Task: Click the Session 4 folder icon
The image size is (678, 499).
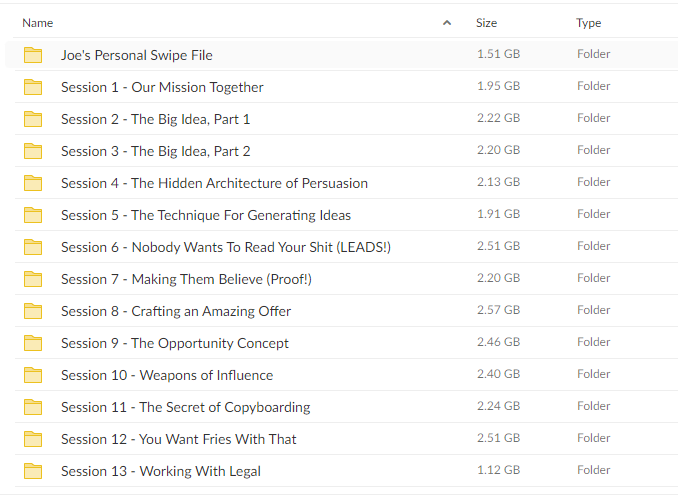Action: [33, 183]
